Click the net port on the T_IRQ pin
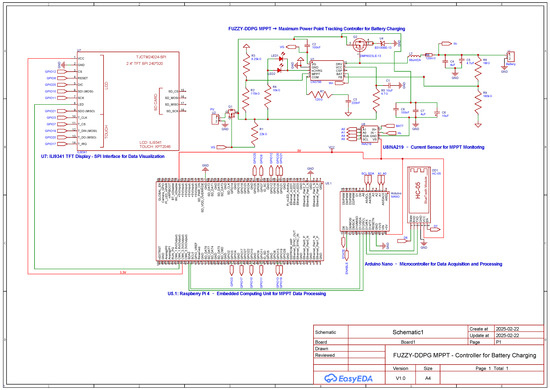550x390 pixels. tap(61, 144)
